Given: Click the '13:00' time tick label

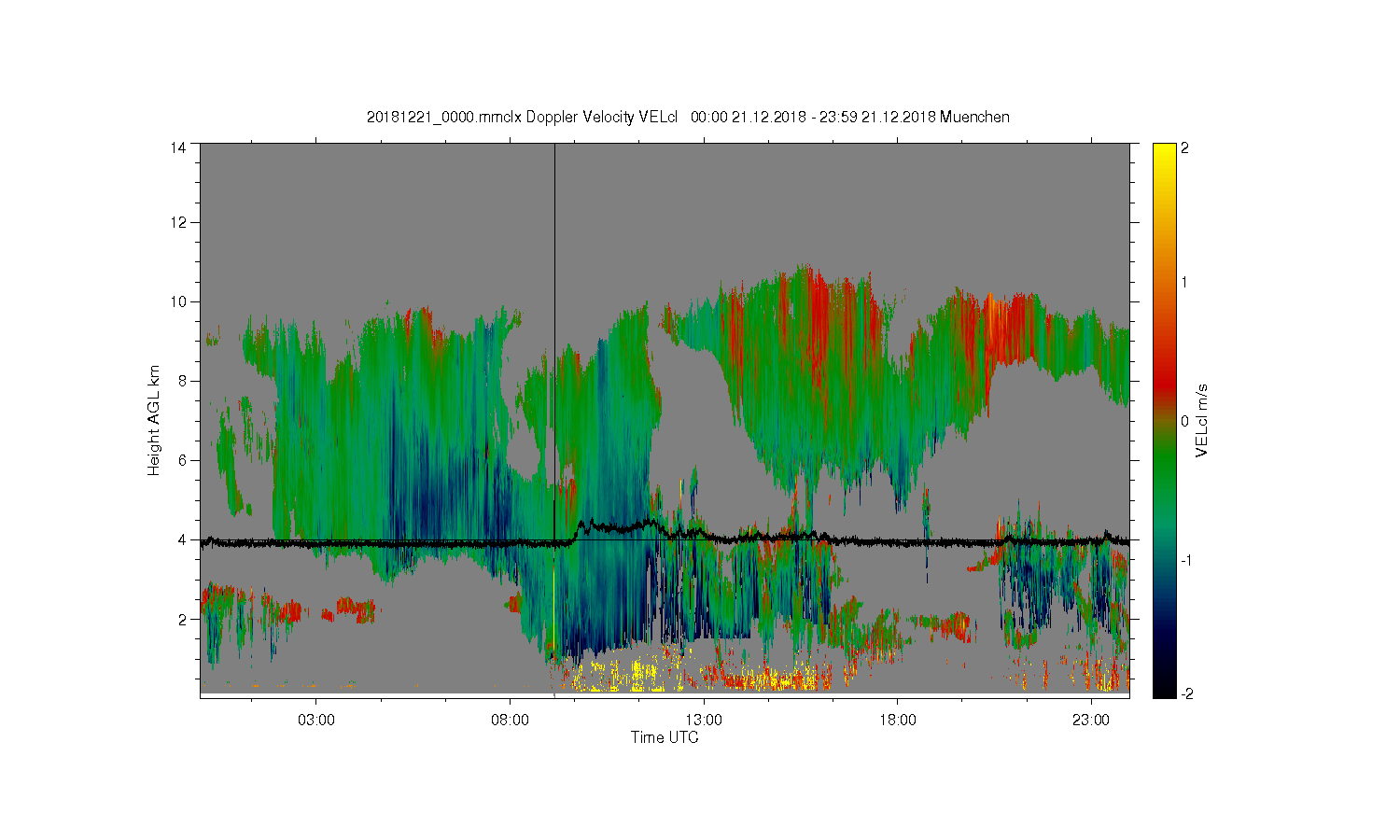Looking at the screenshot, I should (704, 720).
